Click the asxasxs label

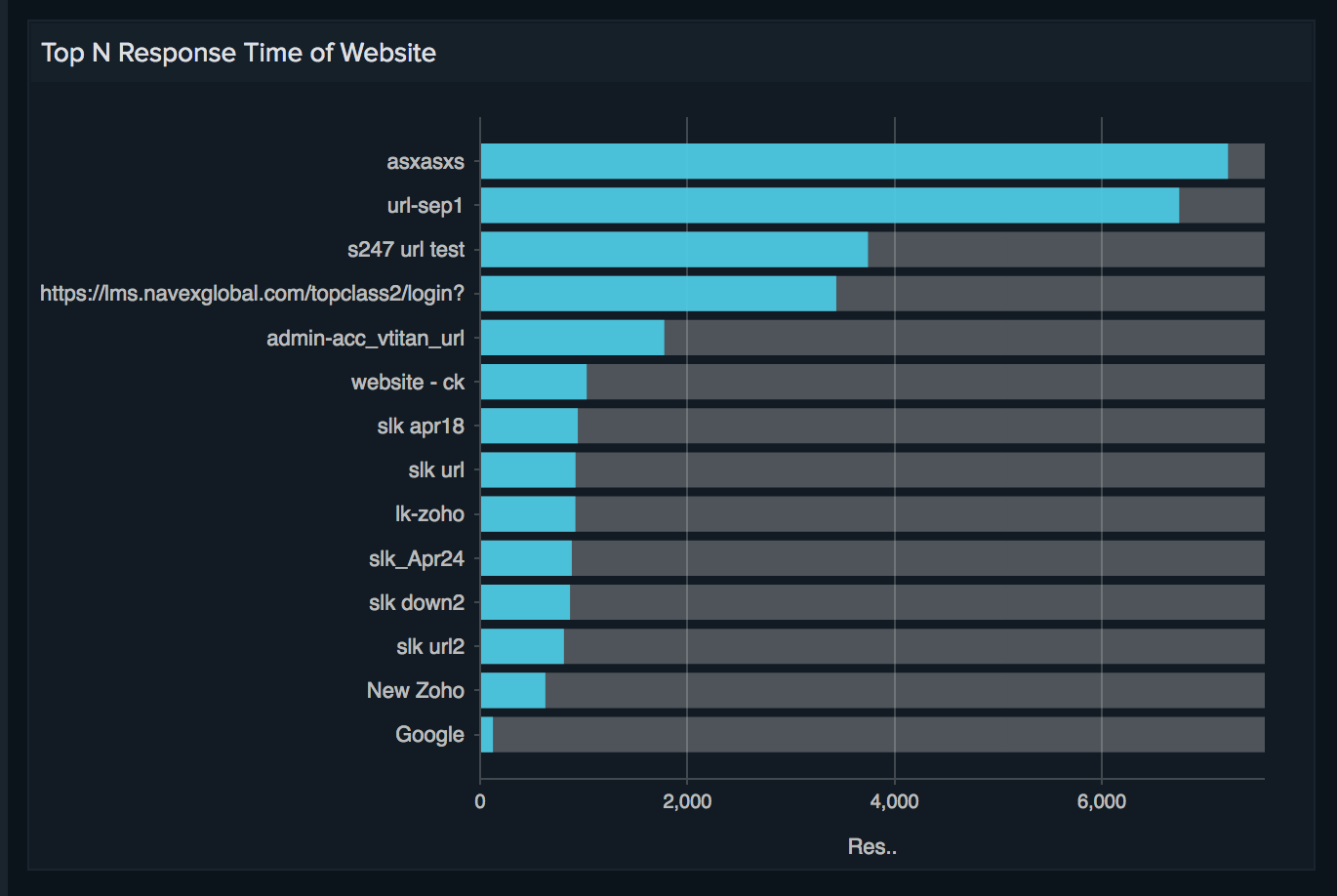click(424, 161)
